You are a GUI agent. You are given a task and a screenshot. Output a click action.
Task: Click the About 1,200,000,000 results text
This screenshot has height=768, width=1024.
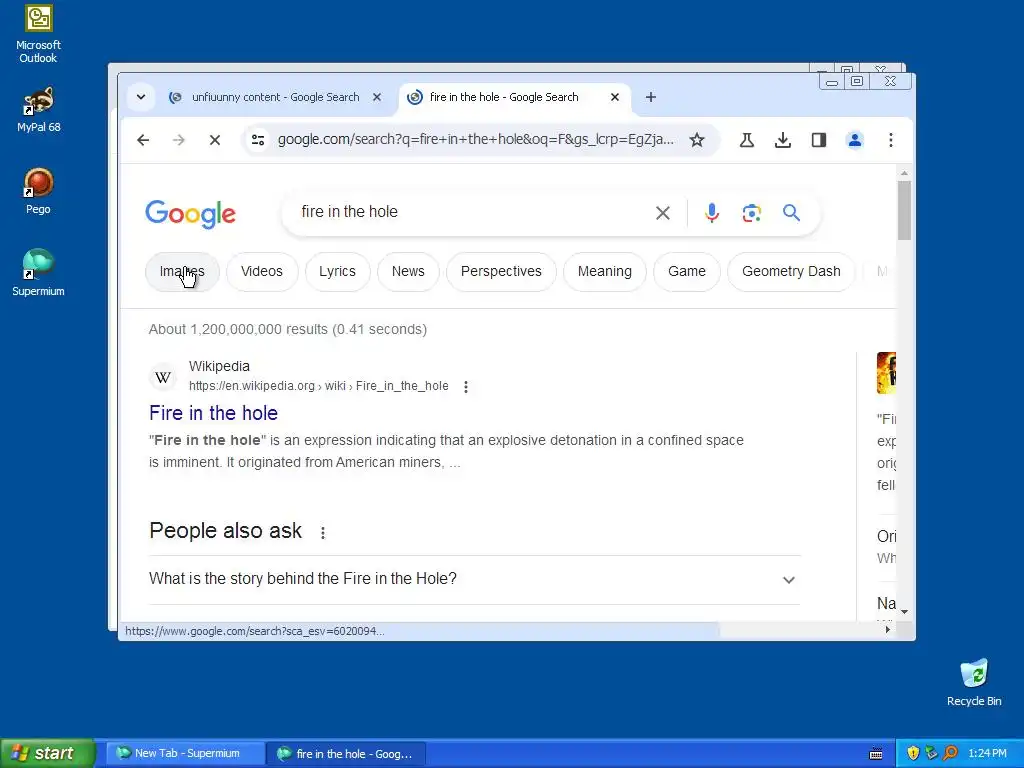287,329
